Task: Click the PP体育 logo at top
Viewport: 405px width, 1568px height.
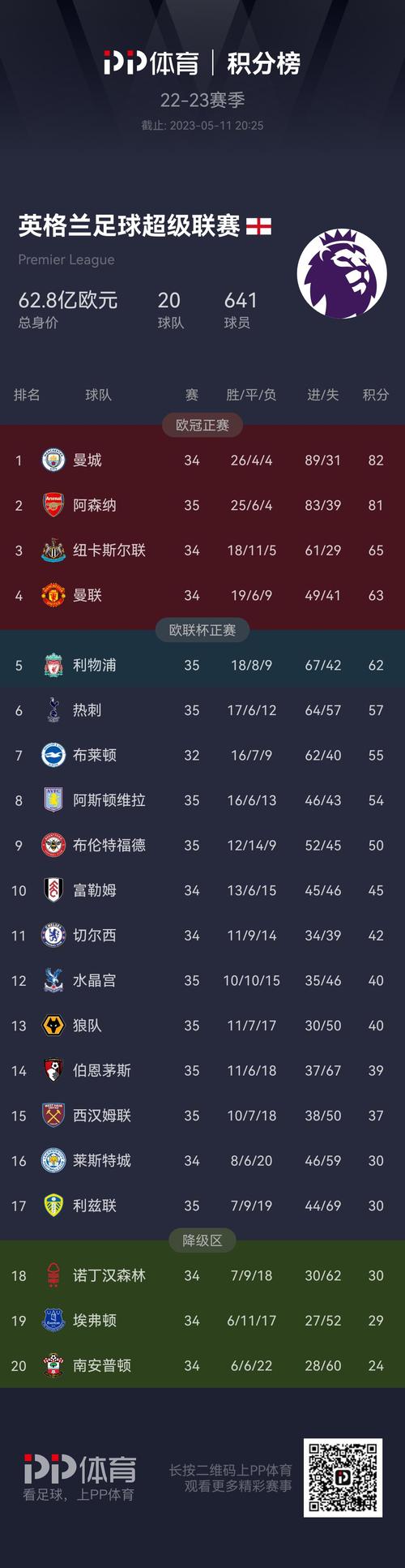Action: click(150, 63)
